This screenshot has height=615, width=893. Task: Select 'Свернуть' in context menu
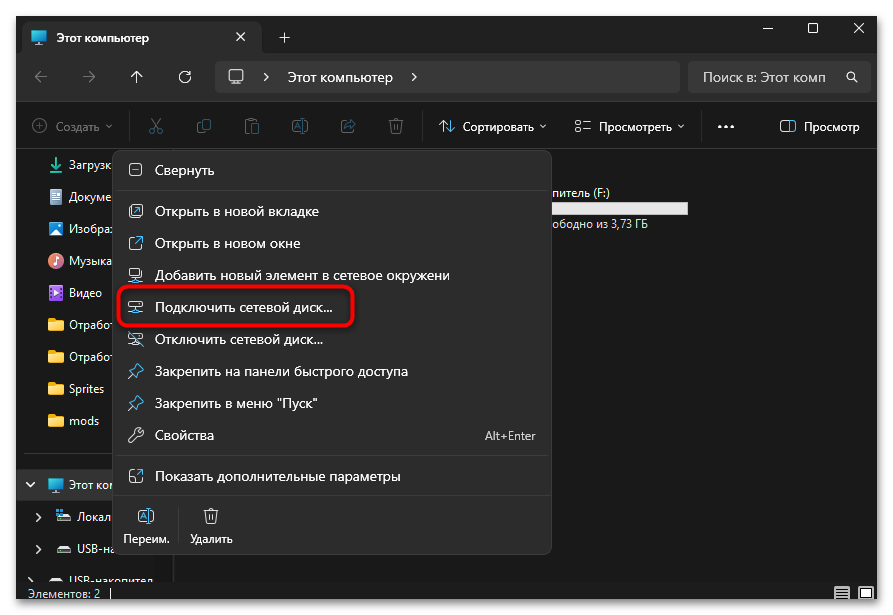(333, 170)
